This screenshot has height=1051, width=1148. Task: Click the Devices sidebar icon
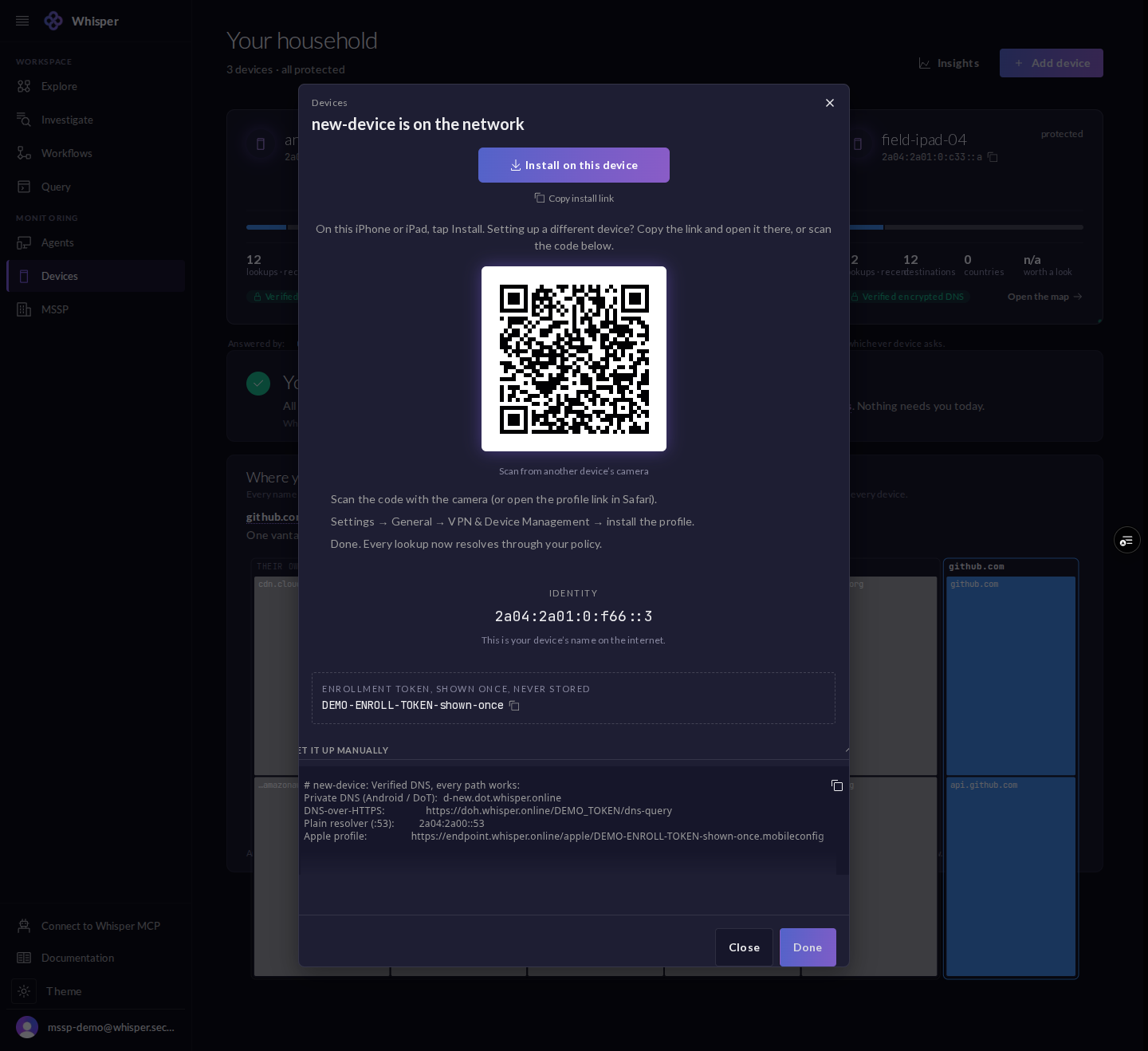click(24, 276)
